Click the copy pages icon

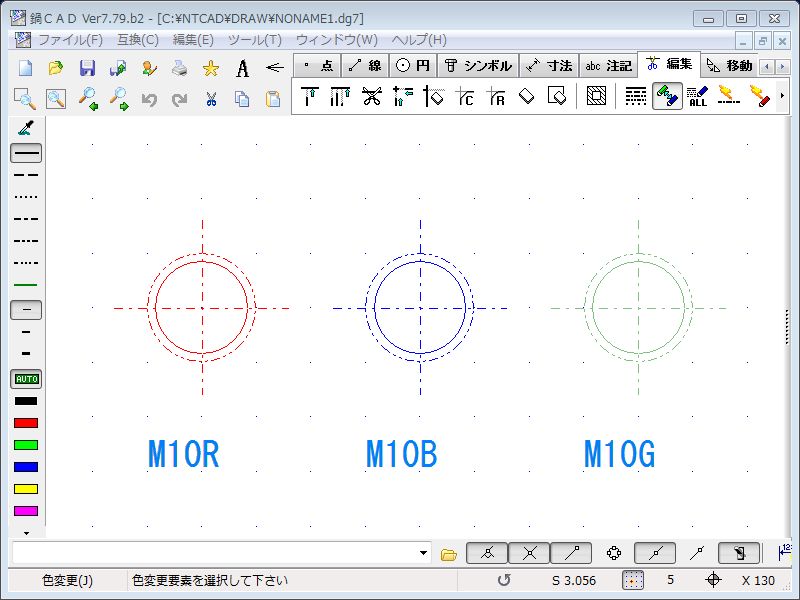tap(242, 99)
